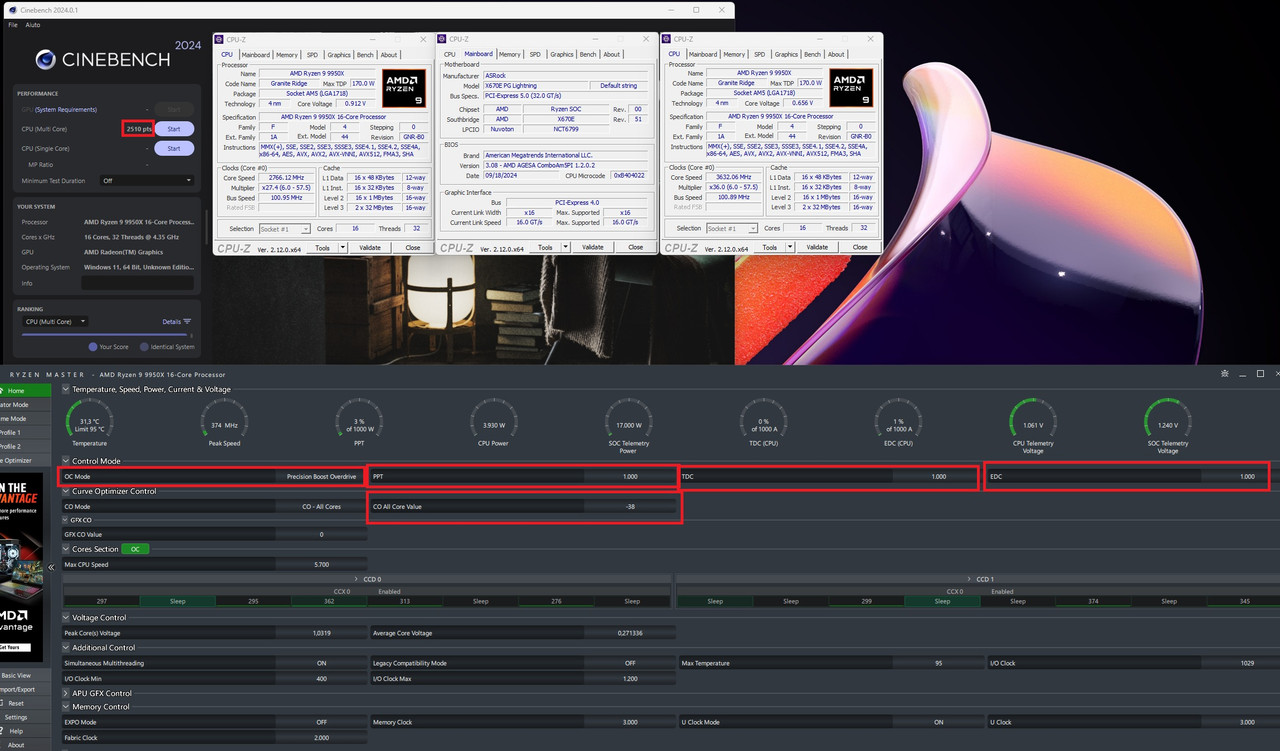This screenshot has width=1280, height=751.
Task: Click the right CPU-Z window title icon
Action: point(668,39)
